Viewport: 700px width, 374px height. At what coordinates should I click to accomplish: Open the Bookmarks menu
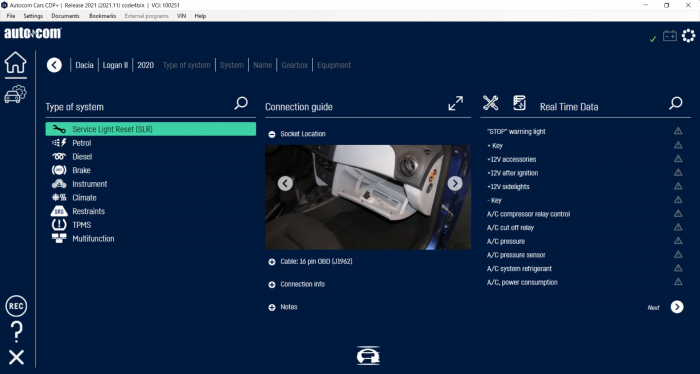point(103,16)
